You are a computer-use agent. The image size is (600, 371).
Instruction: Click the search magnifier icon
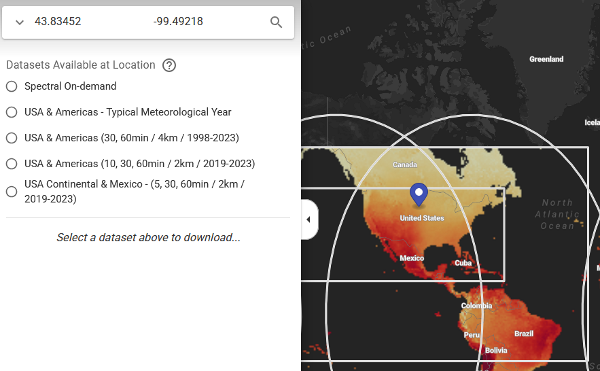tap(276, 22)
